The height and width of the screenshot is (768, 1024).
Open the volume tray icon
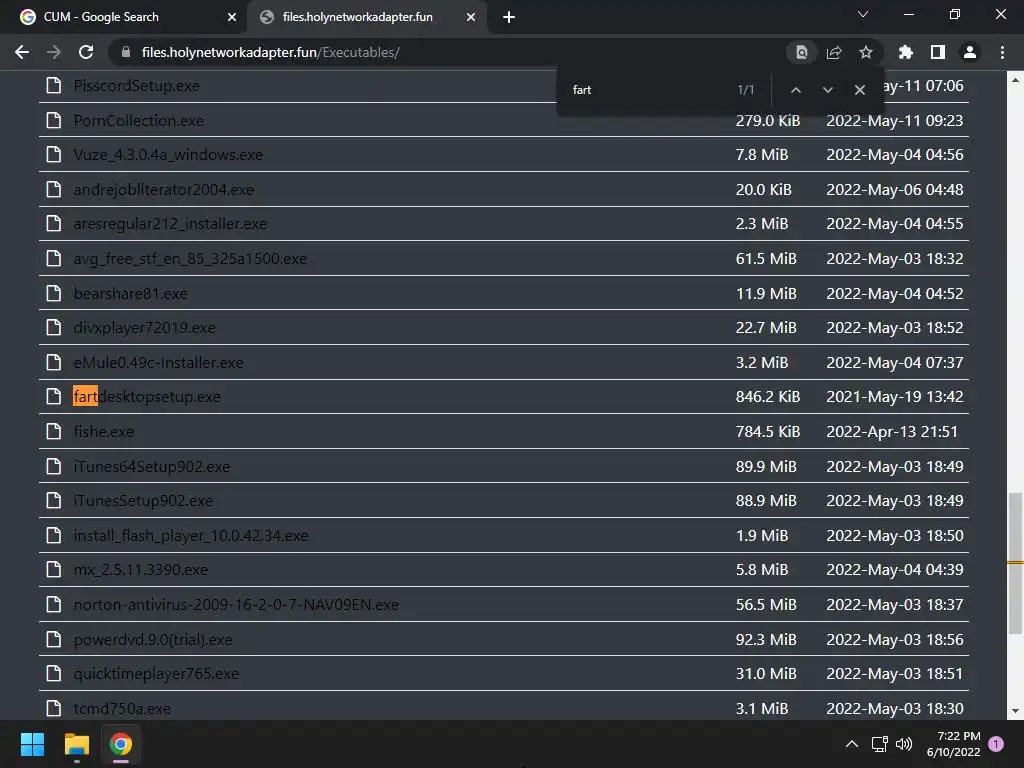point(904,744)
